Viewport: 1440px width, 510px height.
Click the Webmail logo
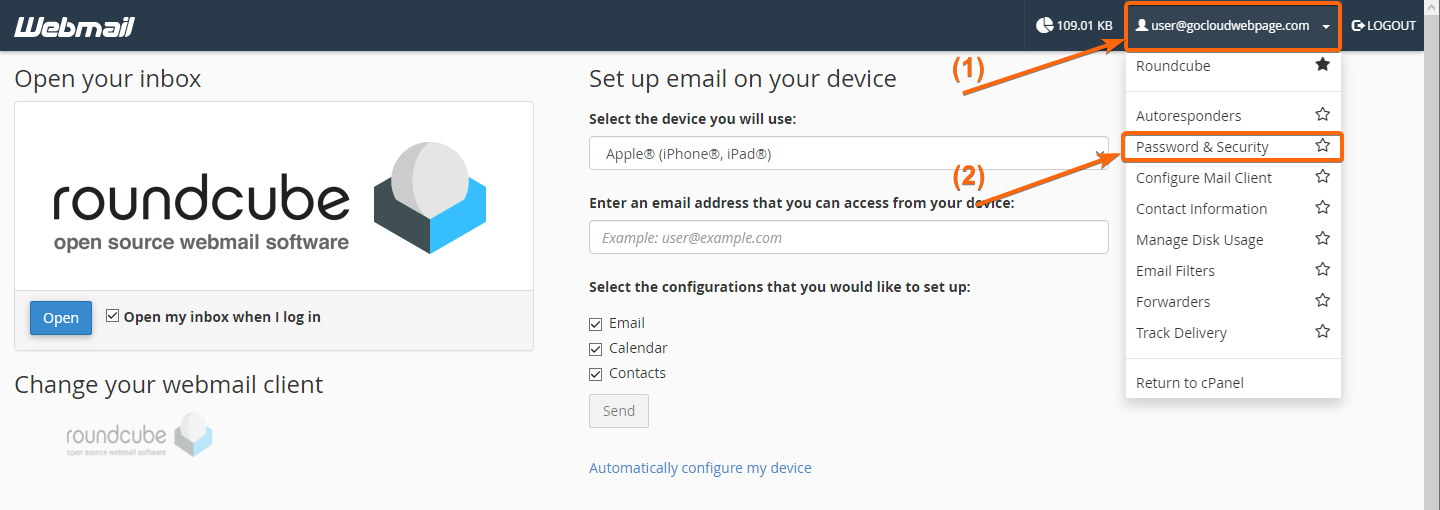pyautogui.click(x=74, y=26)
